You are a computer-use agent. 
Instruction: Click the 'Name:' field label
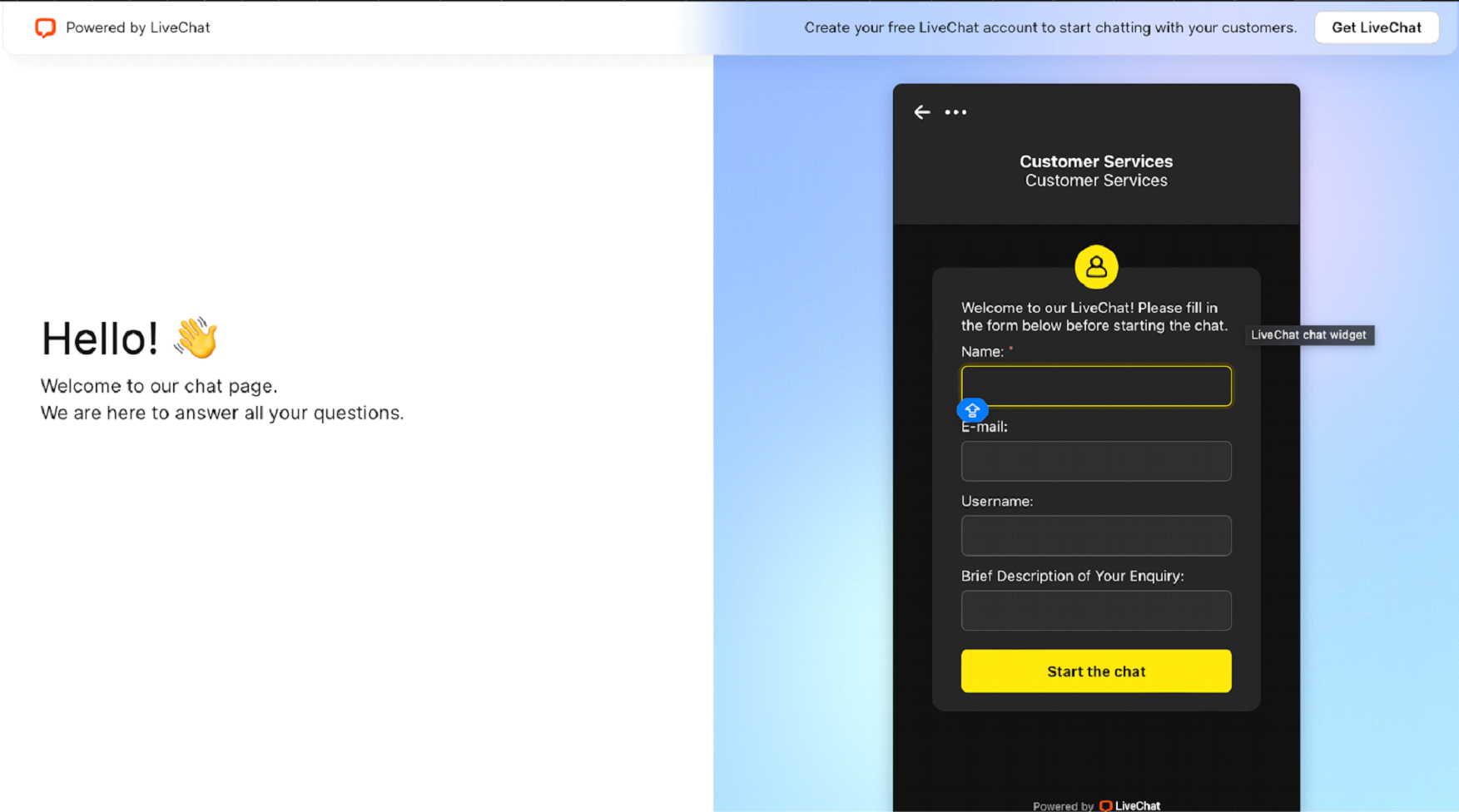[x=983, y=351]
